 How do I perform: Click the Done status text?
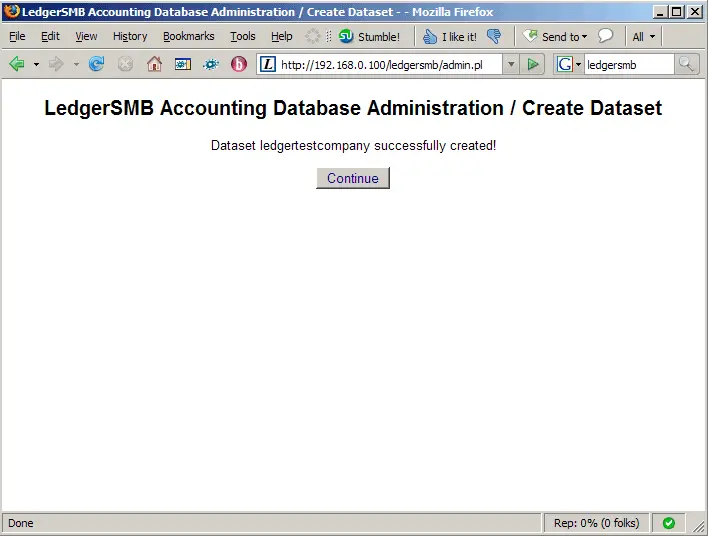21,523
